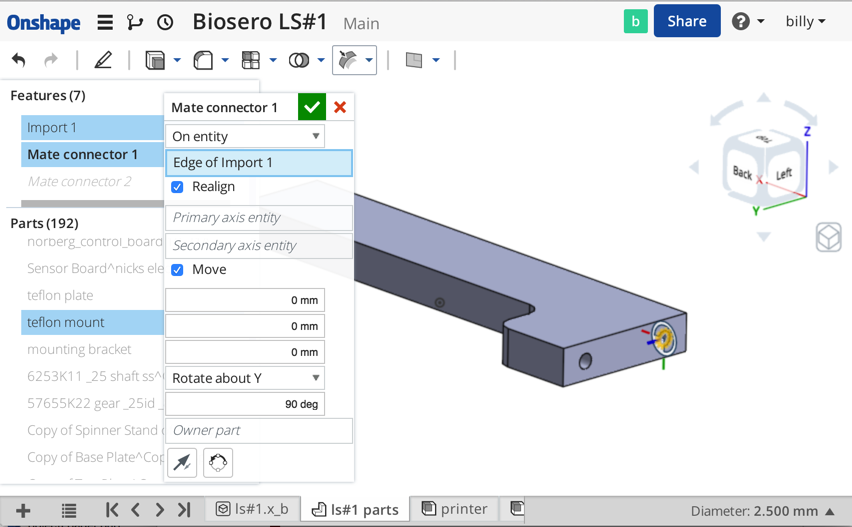
Task: Select Mate connector 2 feature
Action: click(79, 181)
